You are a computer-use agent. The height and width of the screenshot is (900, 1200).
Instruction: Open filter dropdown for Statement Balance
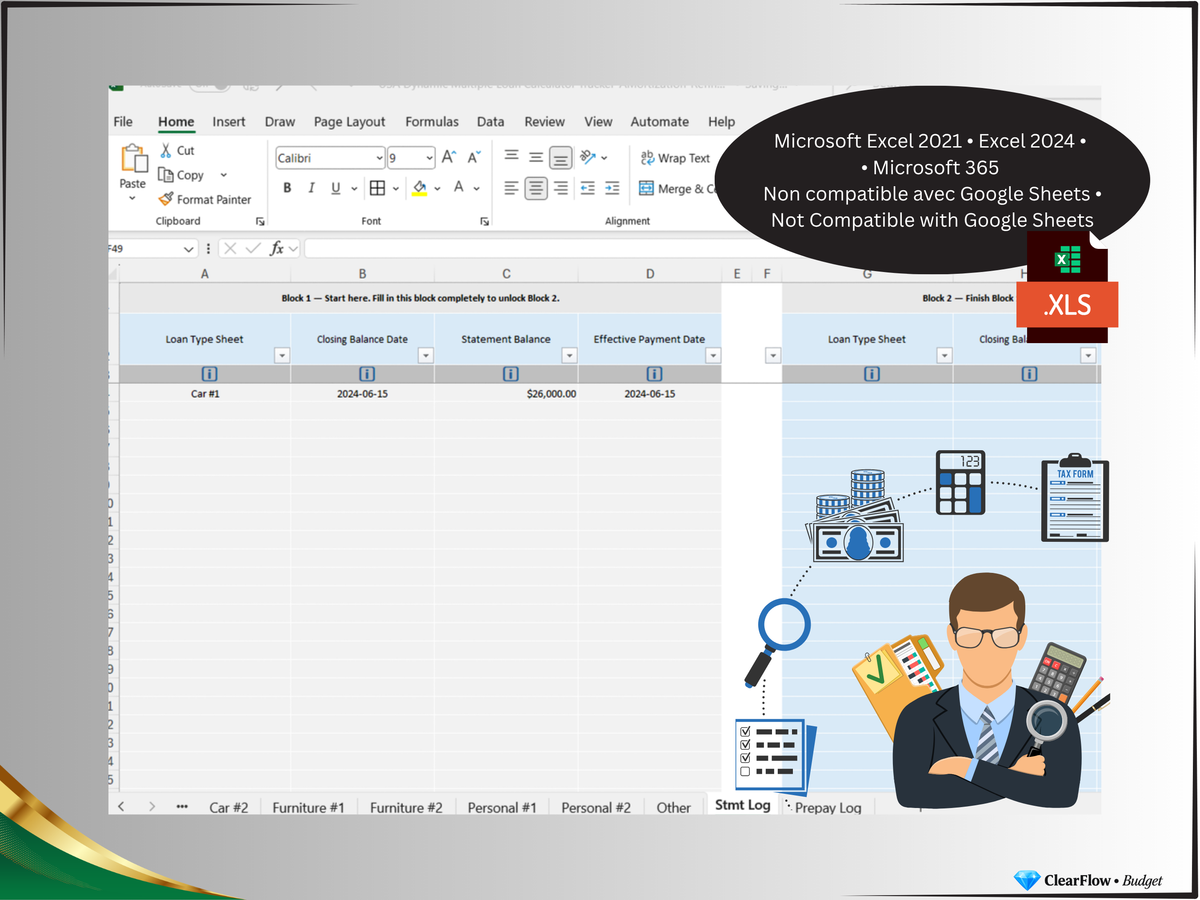coord(569,355)
